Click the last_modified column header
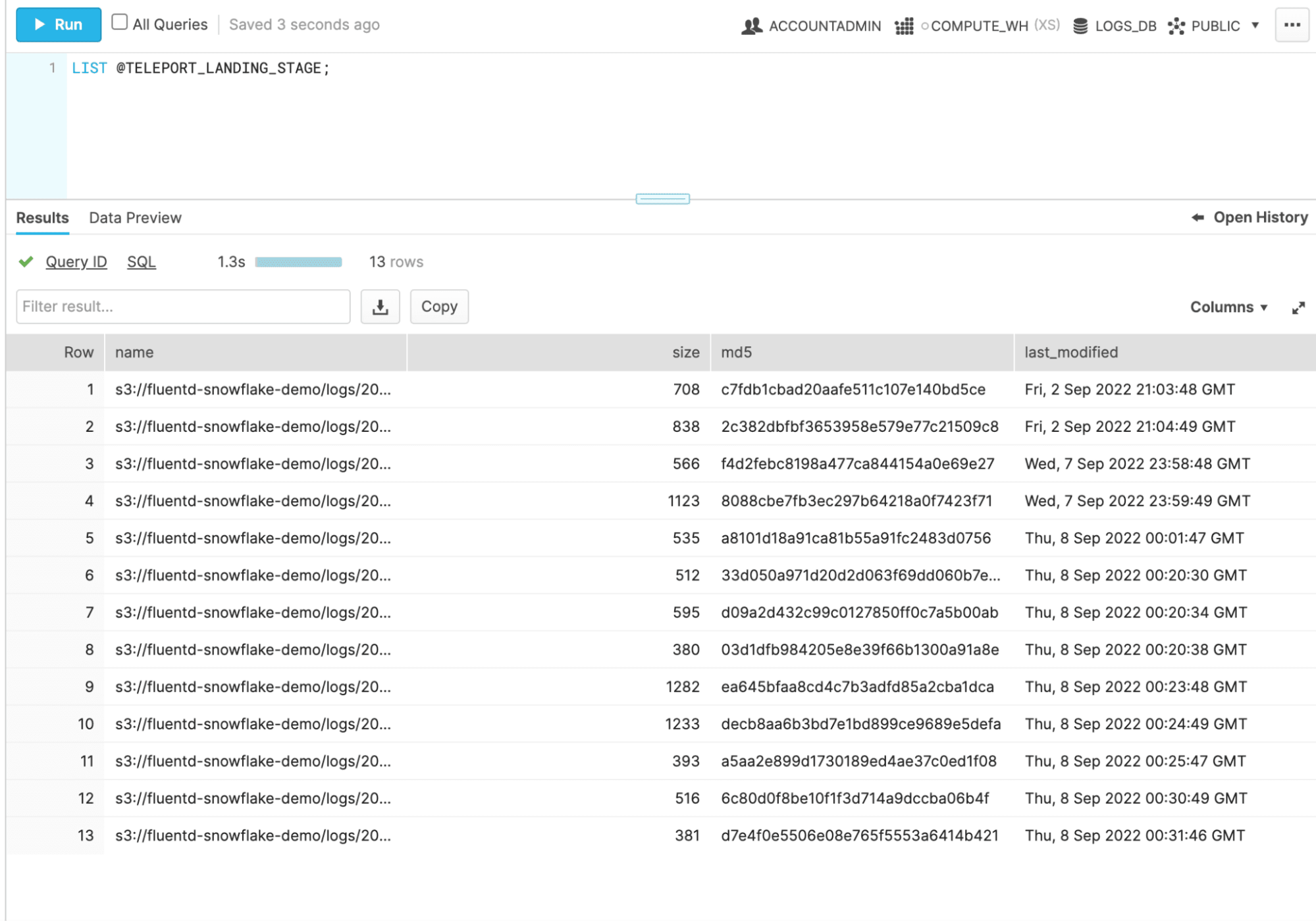The height and width of the screenshot is (921, 1316). pyautogui.click(x=1070, y=352)
